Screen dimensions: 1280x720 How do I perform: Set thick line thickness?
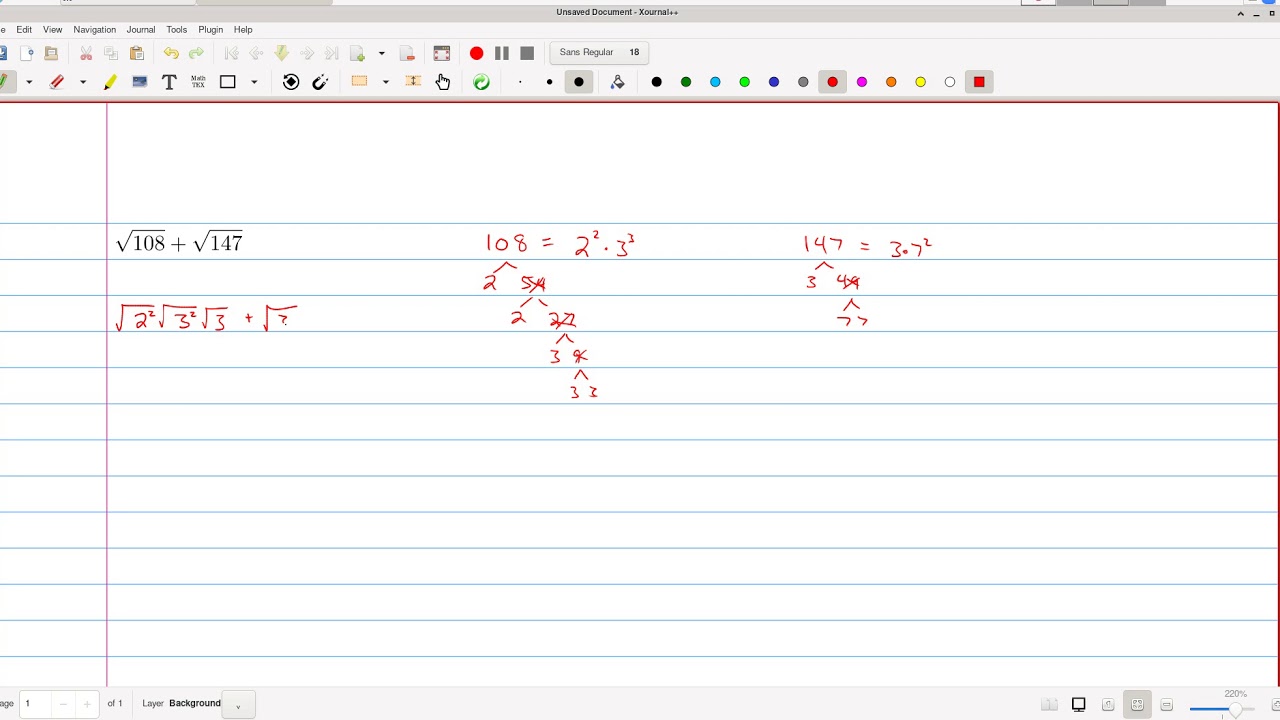[x=579, y=82]
